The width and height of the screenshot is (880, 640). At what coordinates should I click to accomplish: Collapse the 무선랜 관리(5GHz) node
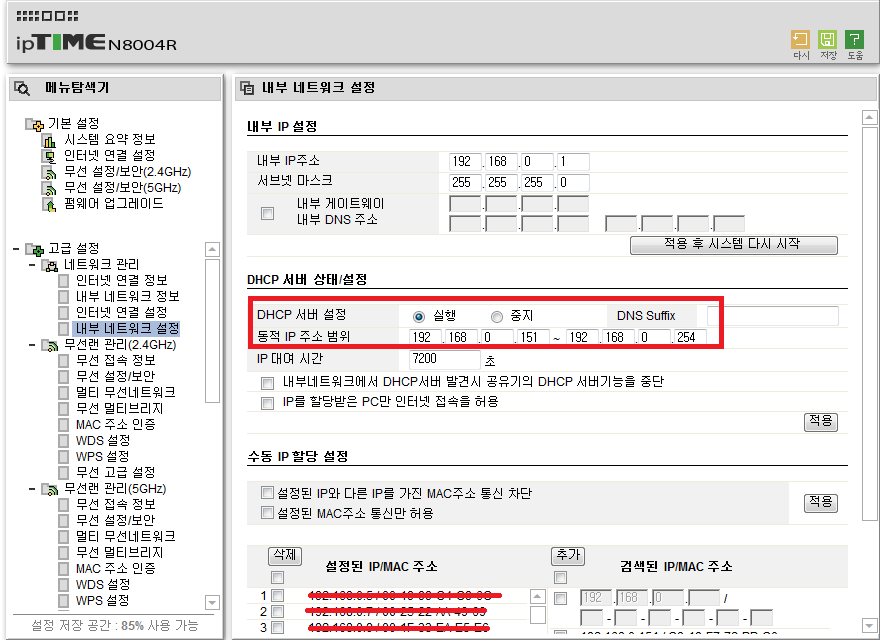[x=32, y=489]
